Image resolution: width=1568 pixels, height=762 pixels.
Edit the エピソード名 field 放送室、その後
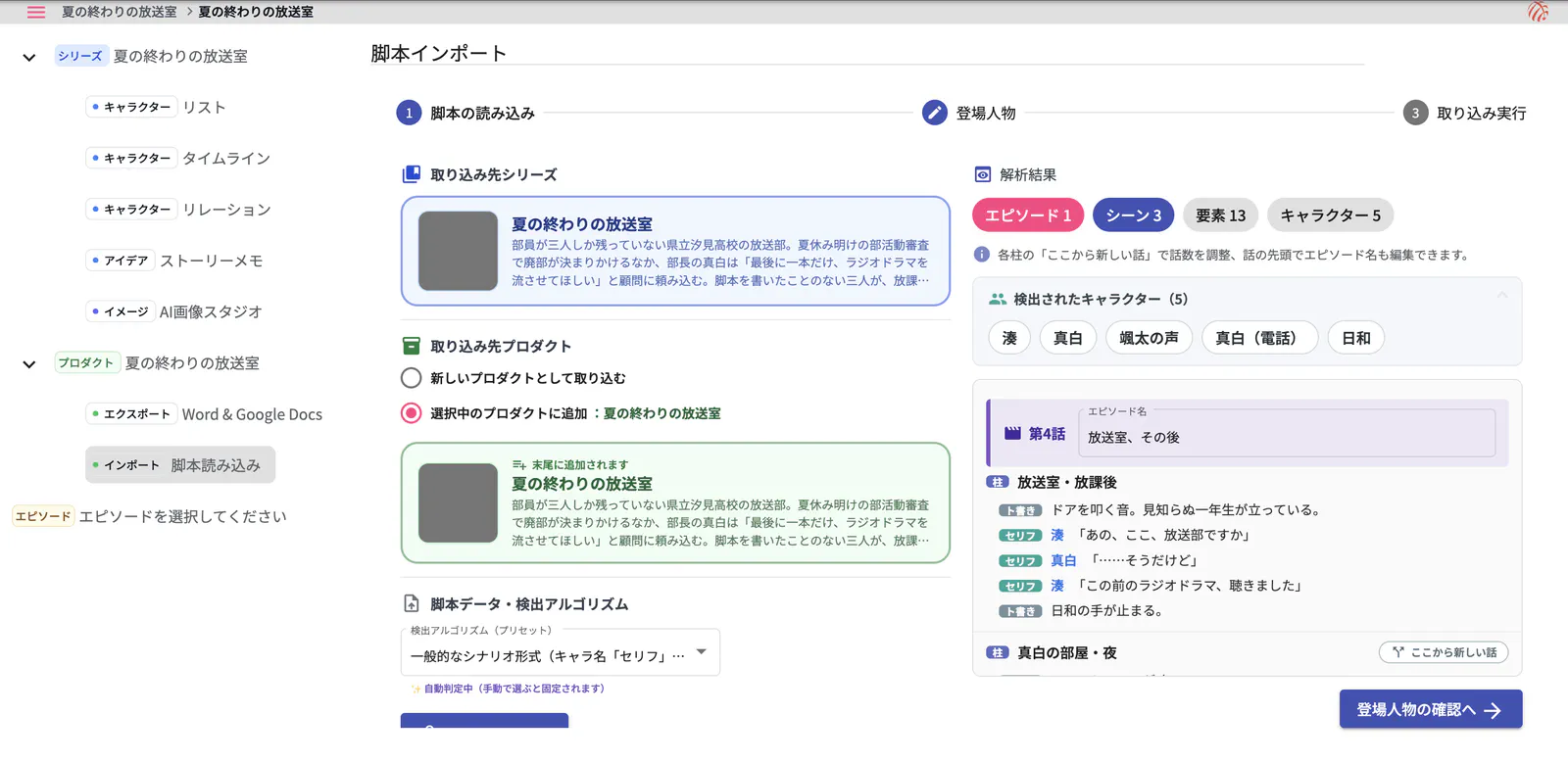(1287, 433)
